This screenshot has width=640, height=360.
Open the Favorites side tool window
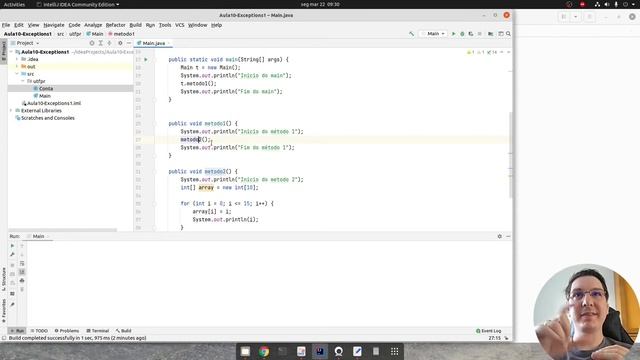coord(4,311)
